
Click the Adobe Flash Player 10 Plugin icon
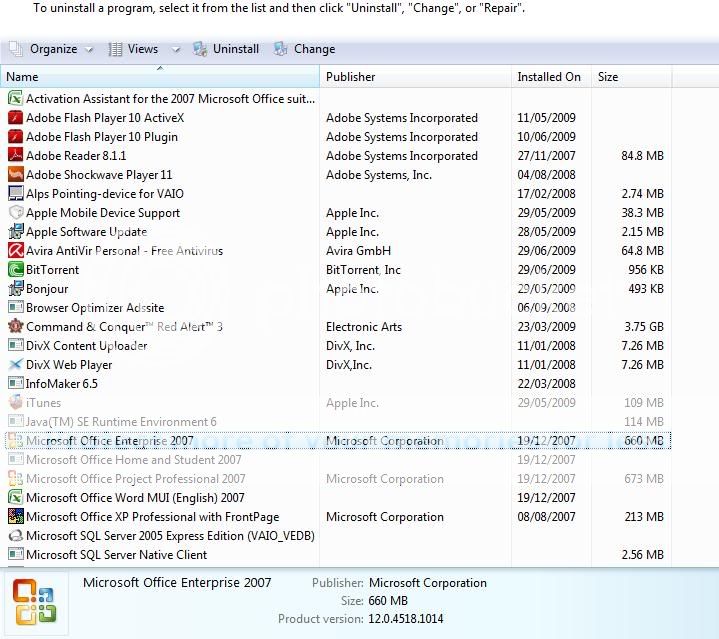coord(16,137)
